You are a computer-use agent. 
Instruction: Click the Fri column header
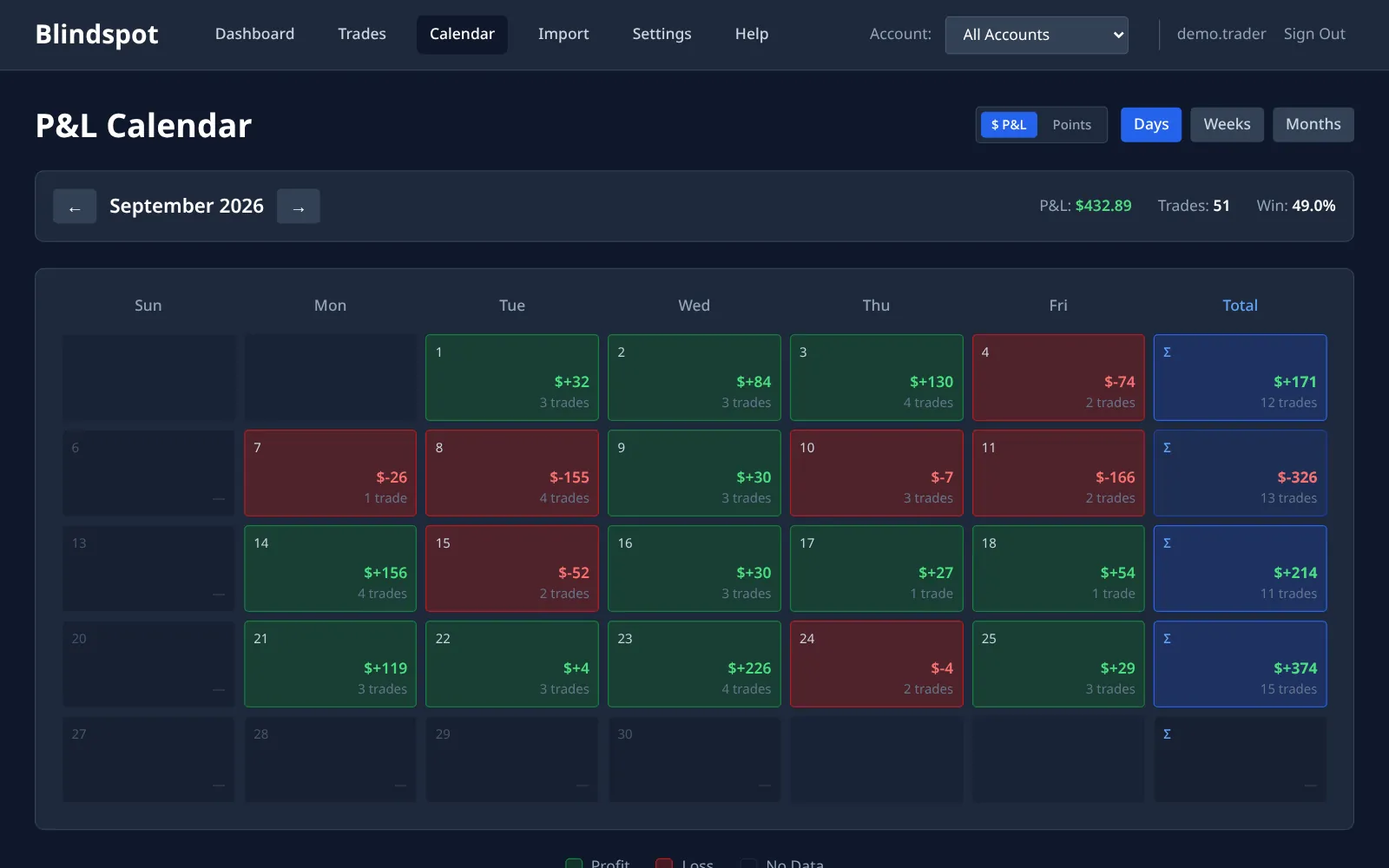click(x=1058, y=306)
